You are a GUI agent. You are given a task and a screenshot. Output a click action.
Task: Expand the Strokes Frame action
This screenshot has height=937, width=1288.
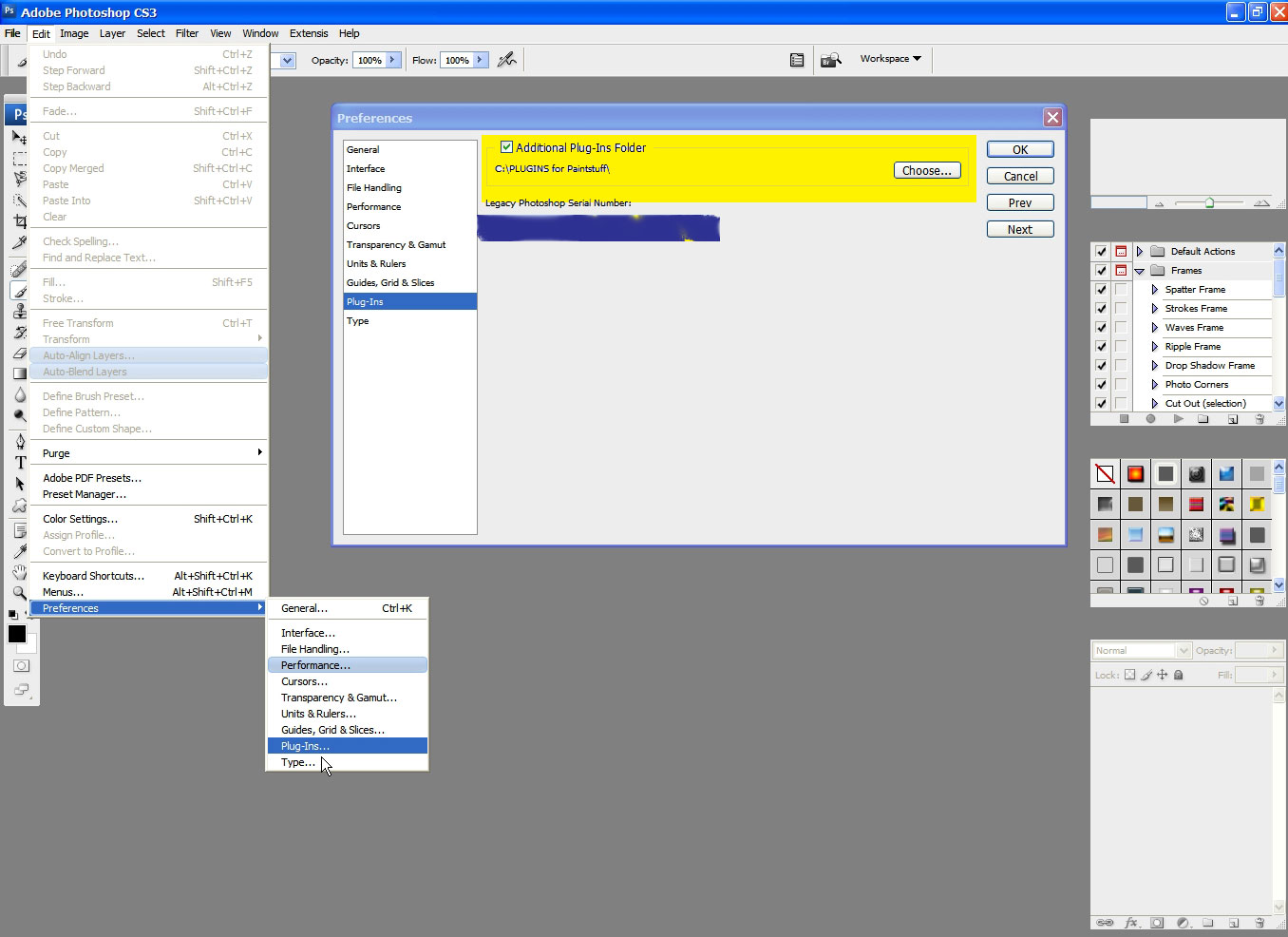[x=1155, y=309]
